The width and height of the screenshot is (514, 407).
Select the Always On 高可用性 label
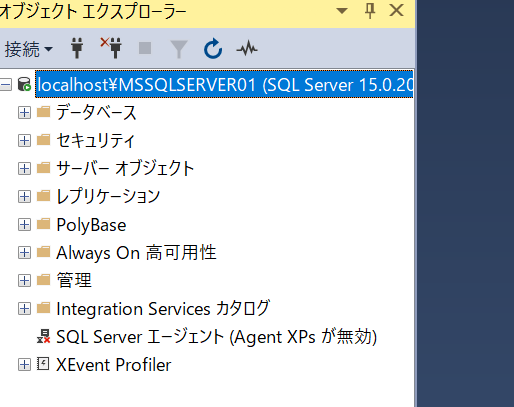136,253
